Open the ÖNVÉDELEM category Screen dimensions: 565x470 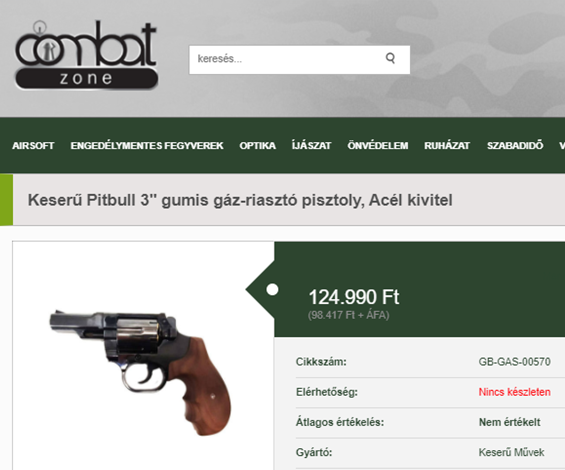[x=378, y=146]
